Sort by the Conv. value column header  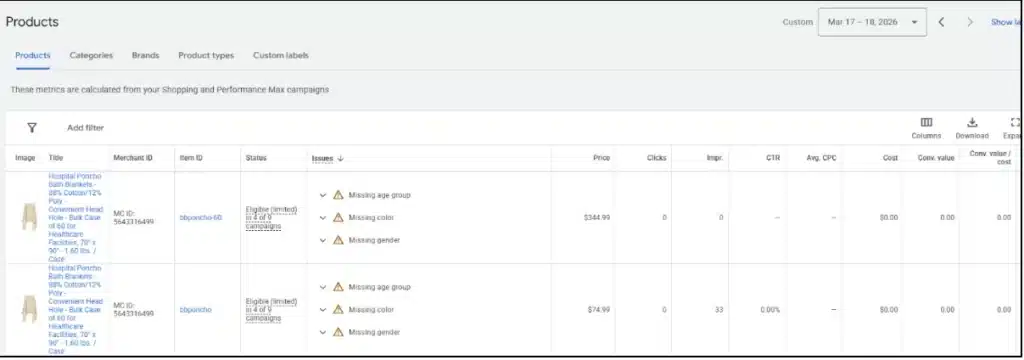[936, 158]
